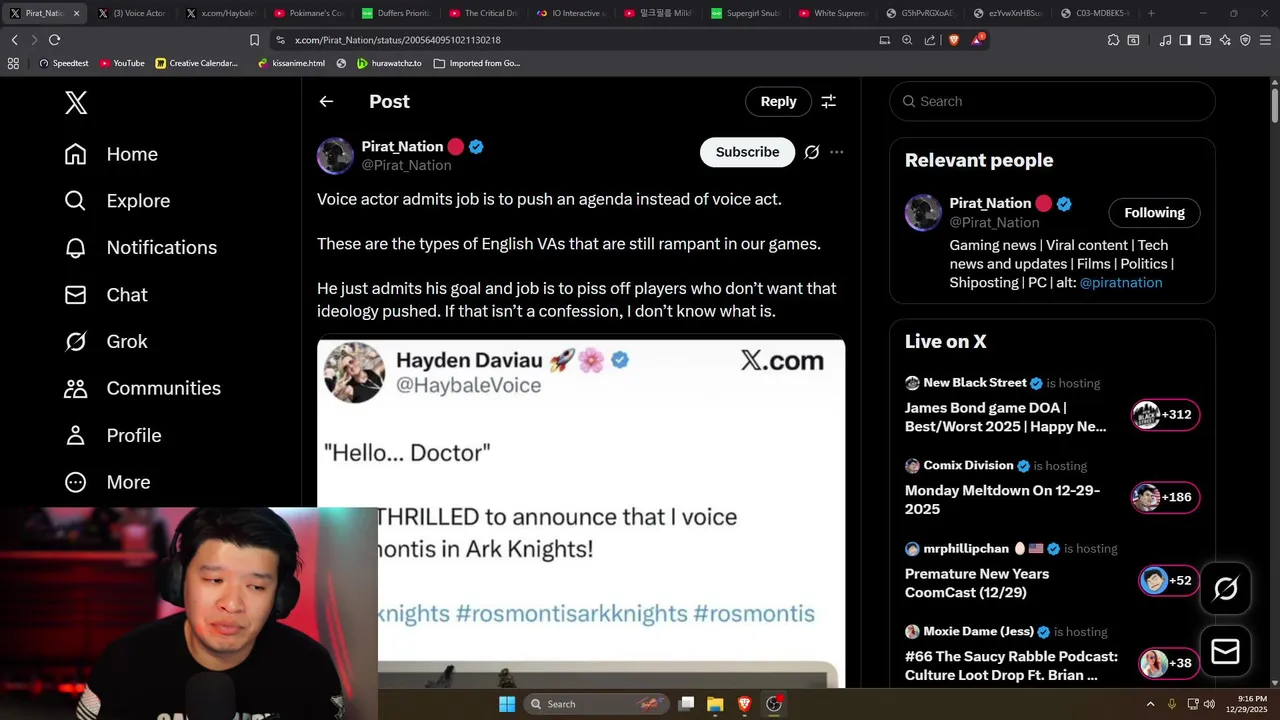Switch to The Critical Dr tab

click(484, 13)
